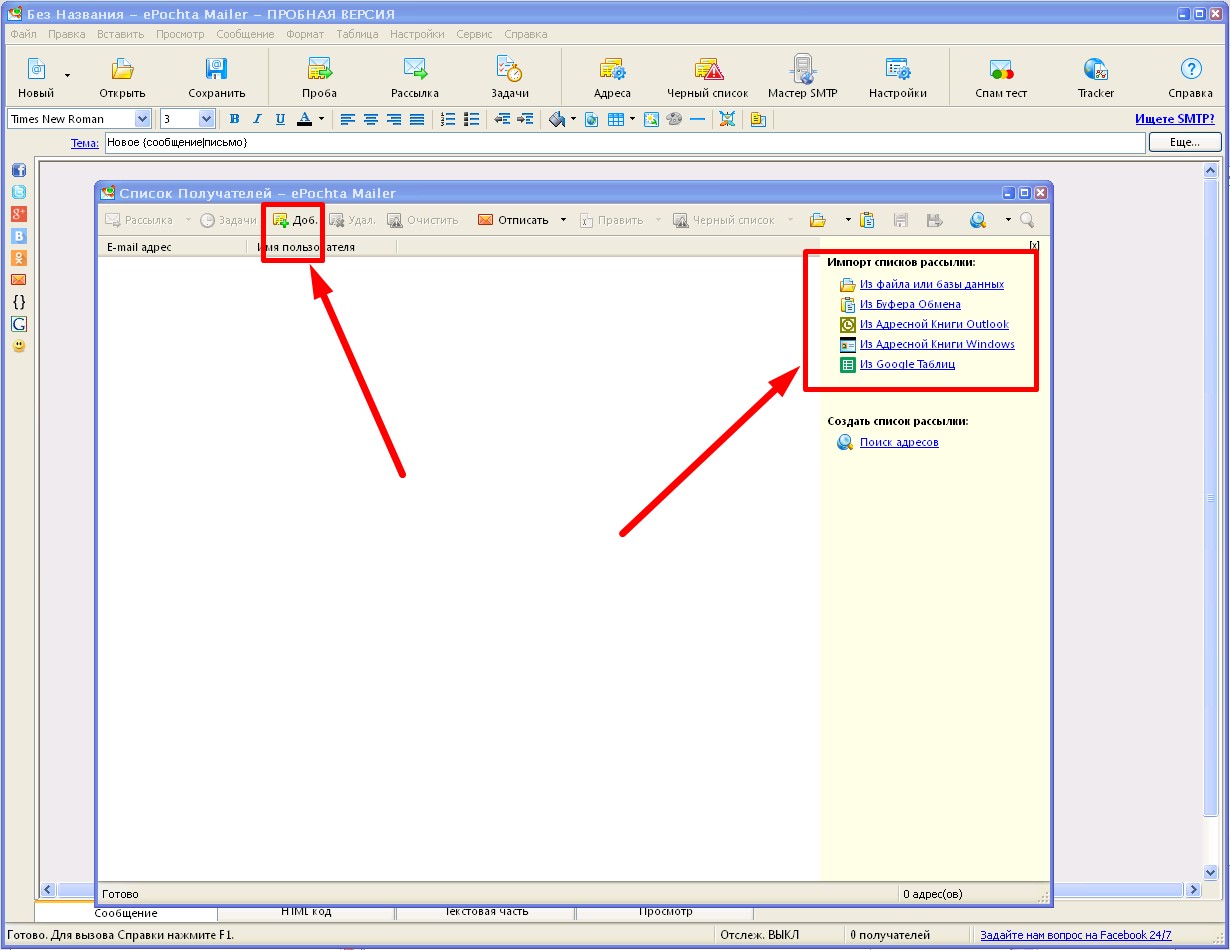Click Отписать in recipients toolbar
This screenshot has width=1230, height=950.
[514, 220]
